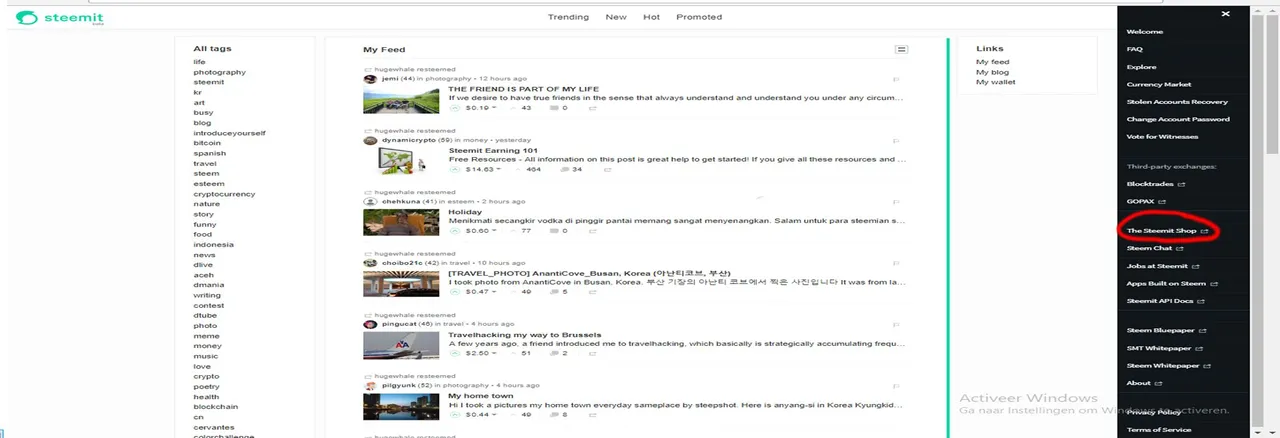Resteem THE FRIEND IS PART OF MY LIFE
The width and height of the screenshot is (1280, 438).
[592, 108]
